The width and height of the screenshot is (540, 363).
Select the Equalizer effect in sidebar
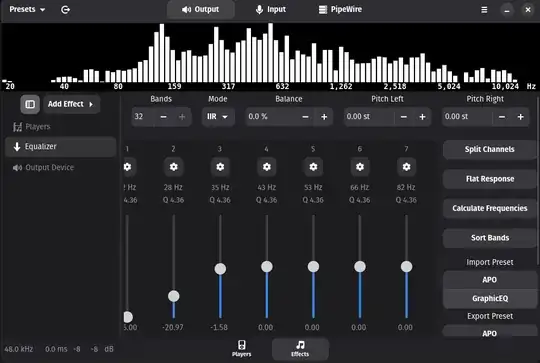(x=60, y=147)
